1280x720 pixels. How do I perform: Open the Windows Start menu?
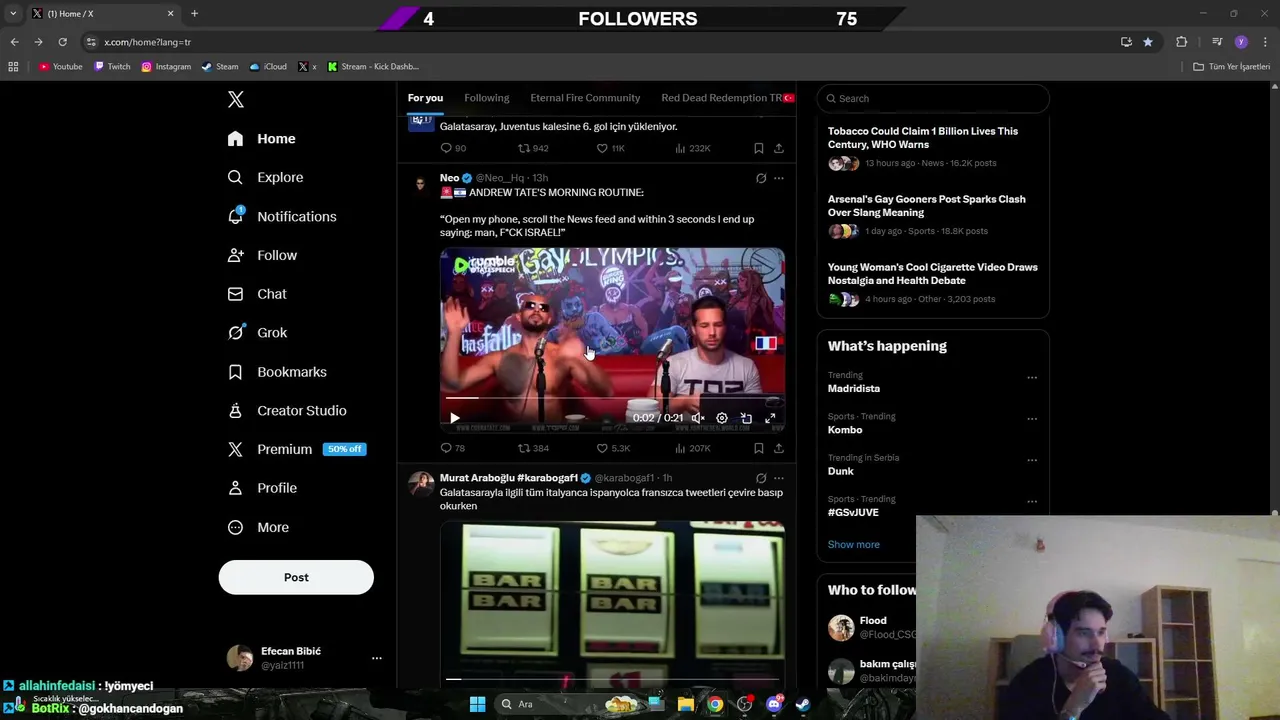coord(478,704)
